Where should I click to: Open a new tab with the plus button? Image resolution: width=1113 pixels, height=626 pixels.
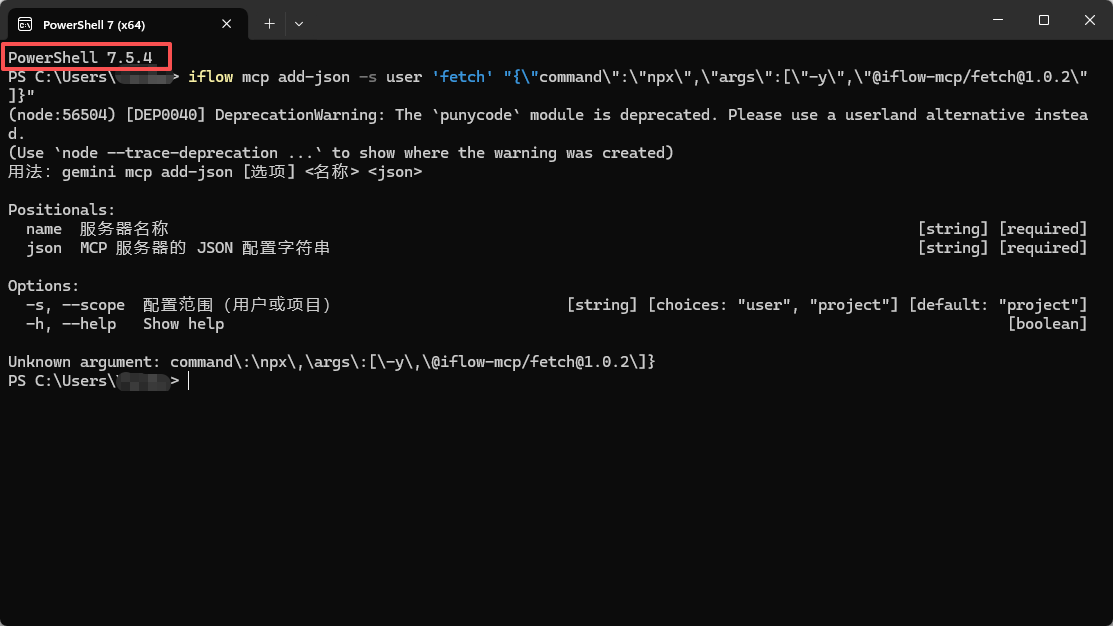click(269, 23)
